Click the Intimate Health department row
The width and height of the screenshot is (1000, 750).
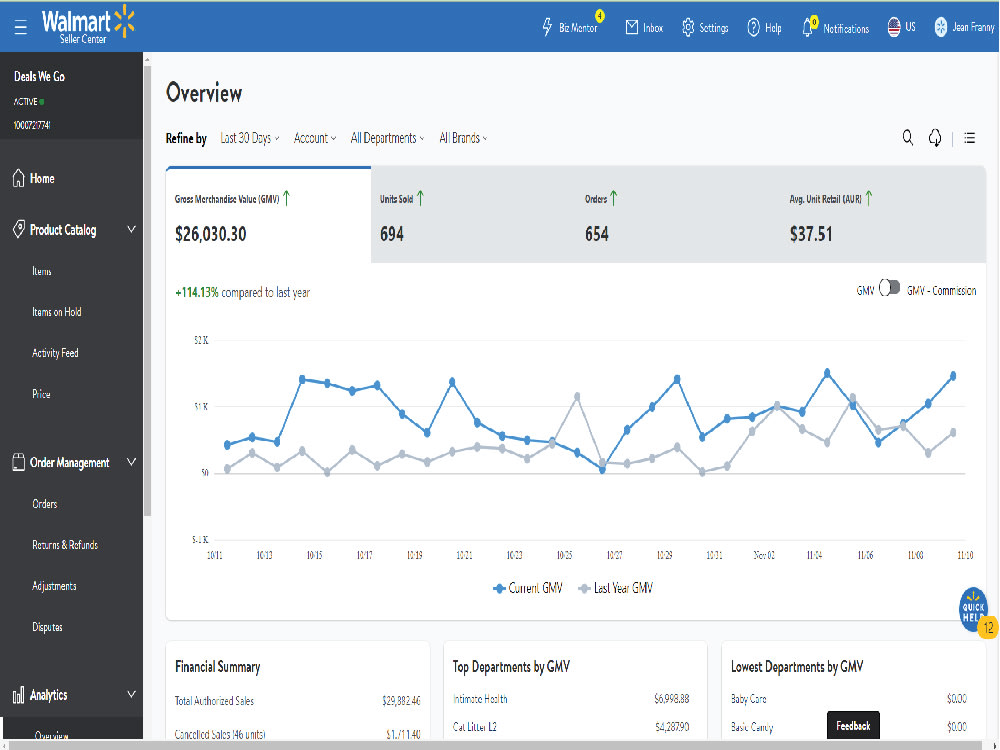(x=571, y=699)
